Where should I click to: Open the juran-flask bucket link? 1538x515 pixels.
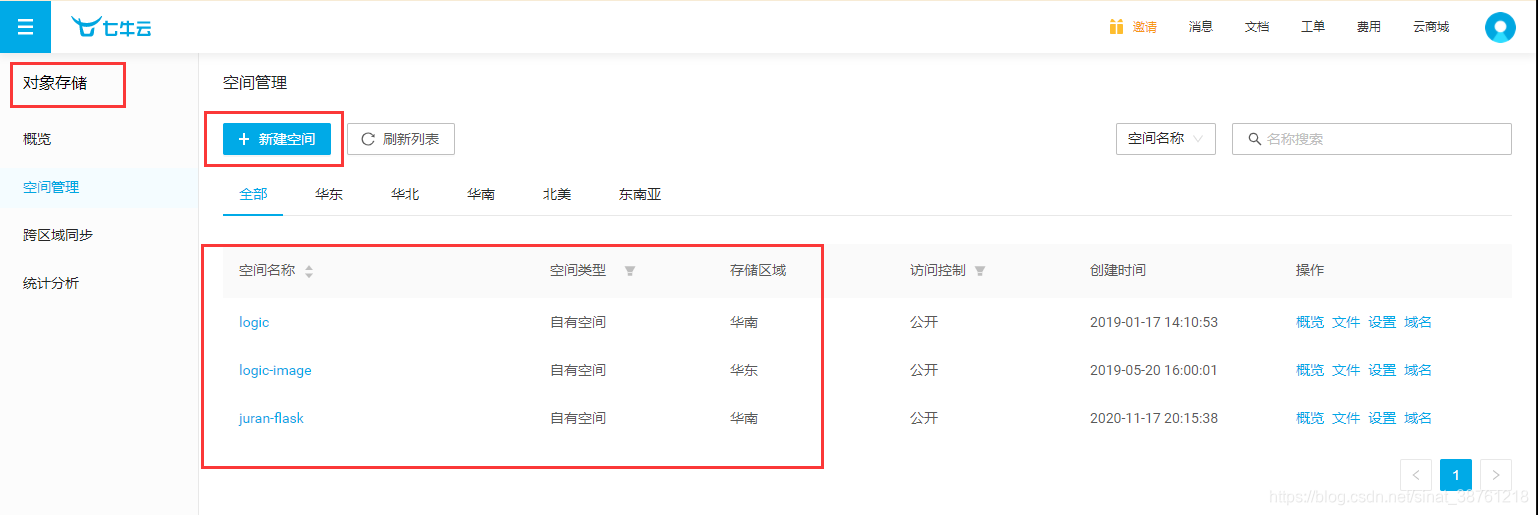271,418
